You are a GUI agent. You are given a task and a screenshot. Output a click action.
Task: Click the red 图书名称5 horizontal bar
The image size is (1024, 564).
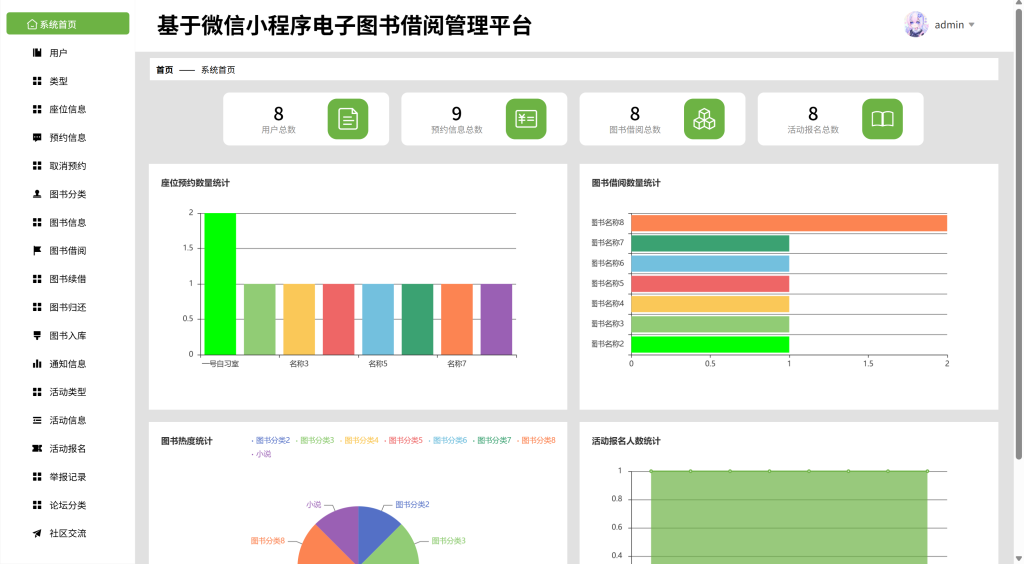[x=710, y=284]
